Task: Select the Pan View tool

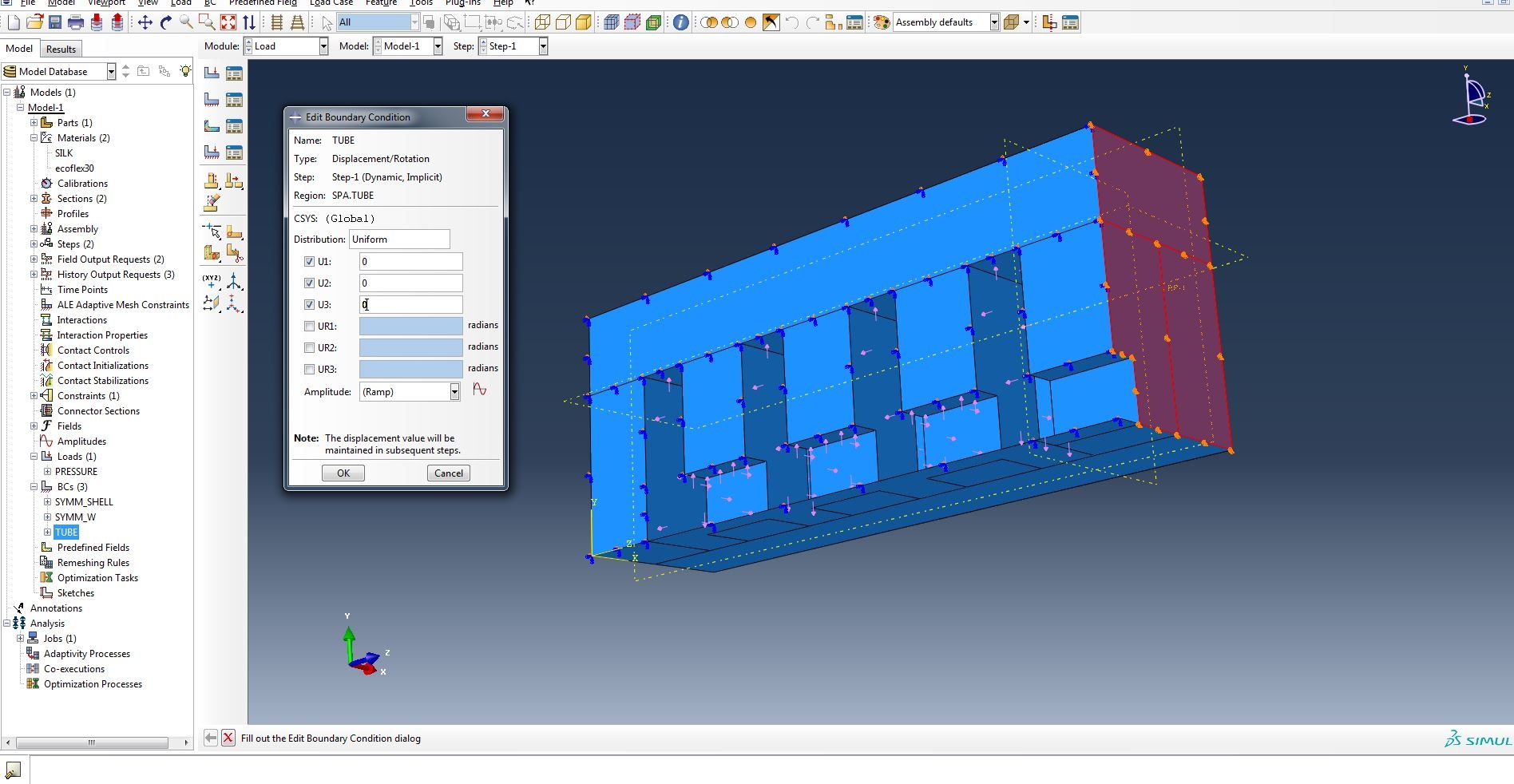Action: 145,22
